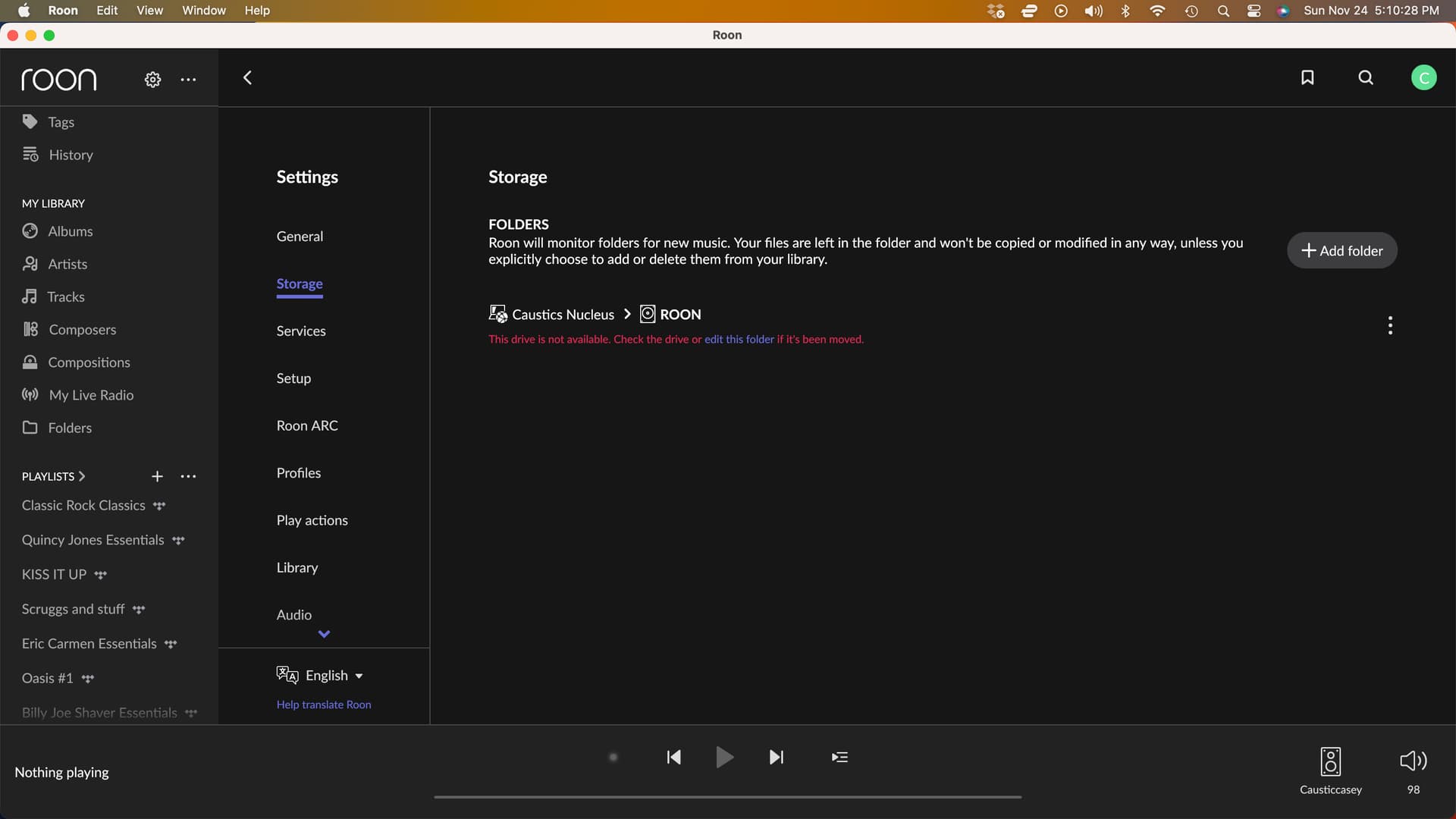Open Tracks in My Library
The image size is (1456, 819).
(53, 297)
